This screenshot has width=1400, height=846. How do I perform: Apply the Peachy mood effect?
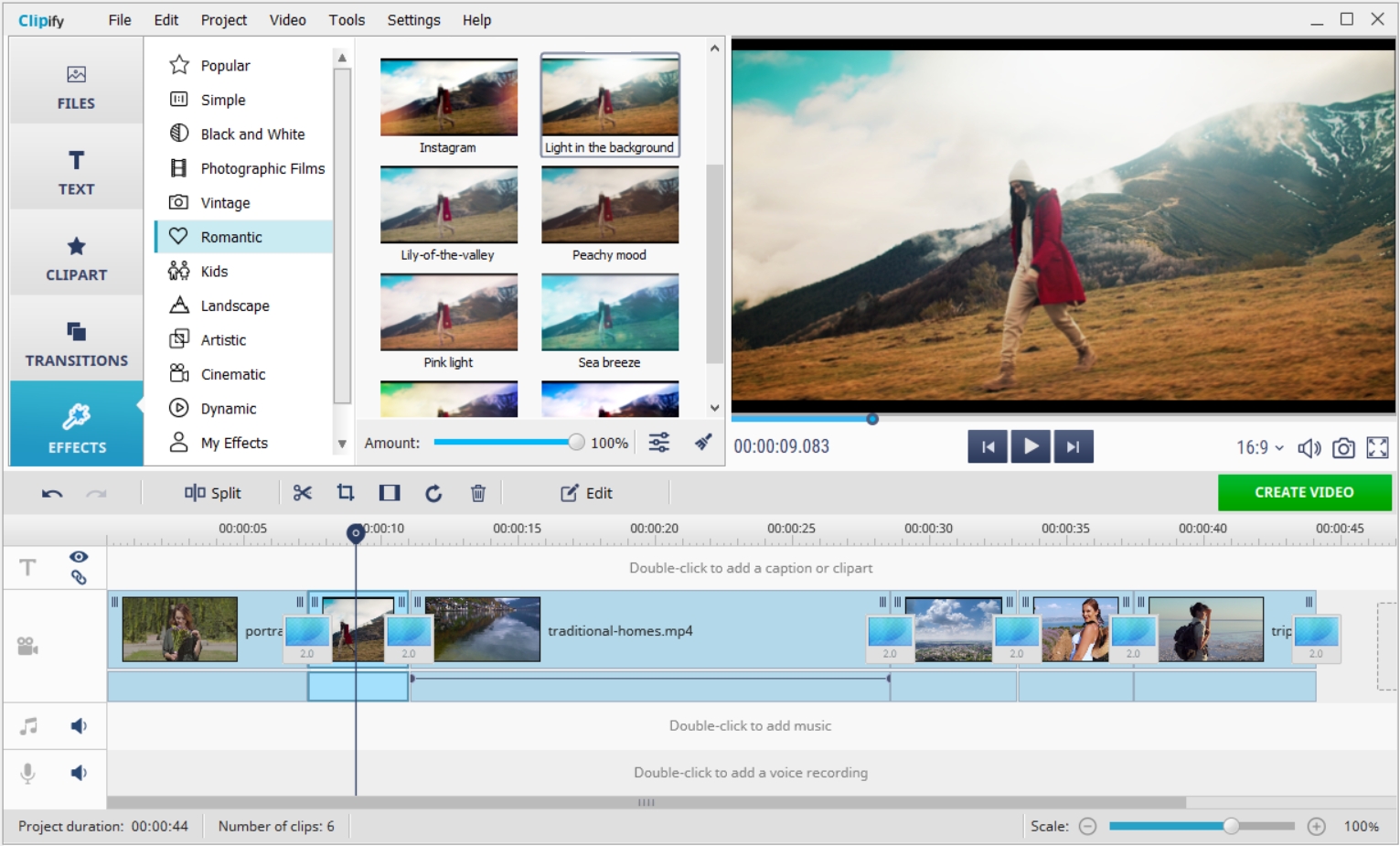point(609,205)
